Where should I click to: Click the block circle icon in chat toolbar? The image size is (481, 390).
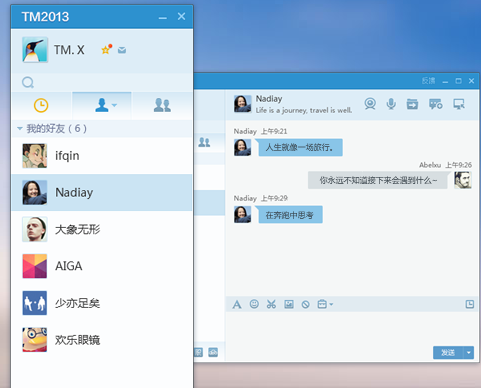click(x=305, y=304)
